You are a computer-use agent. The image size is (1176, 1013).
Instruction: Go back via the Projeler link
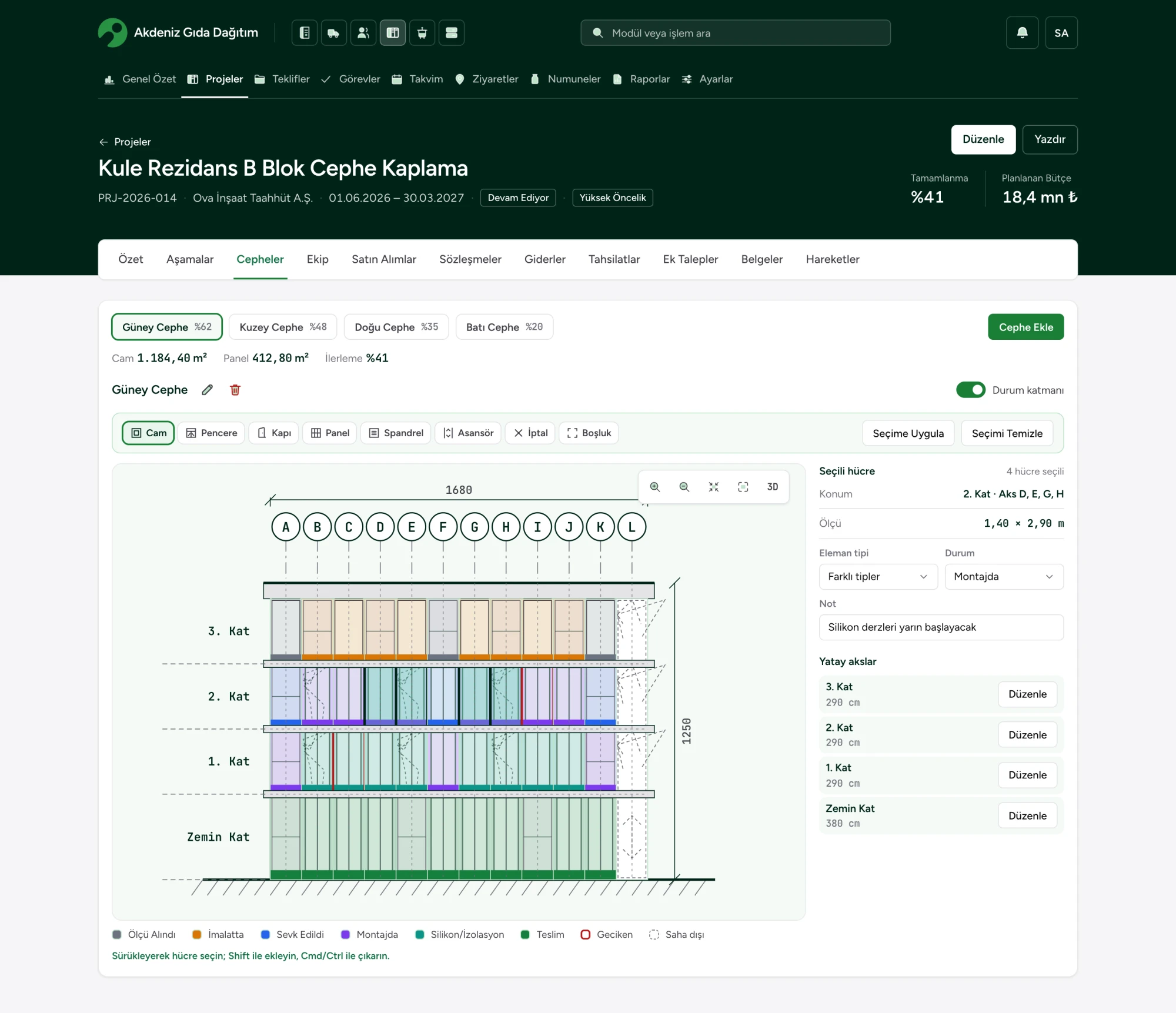tap(125, 142)
